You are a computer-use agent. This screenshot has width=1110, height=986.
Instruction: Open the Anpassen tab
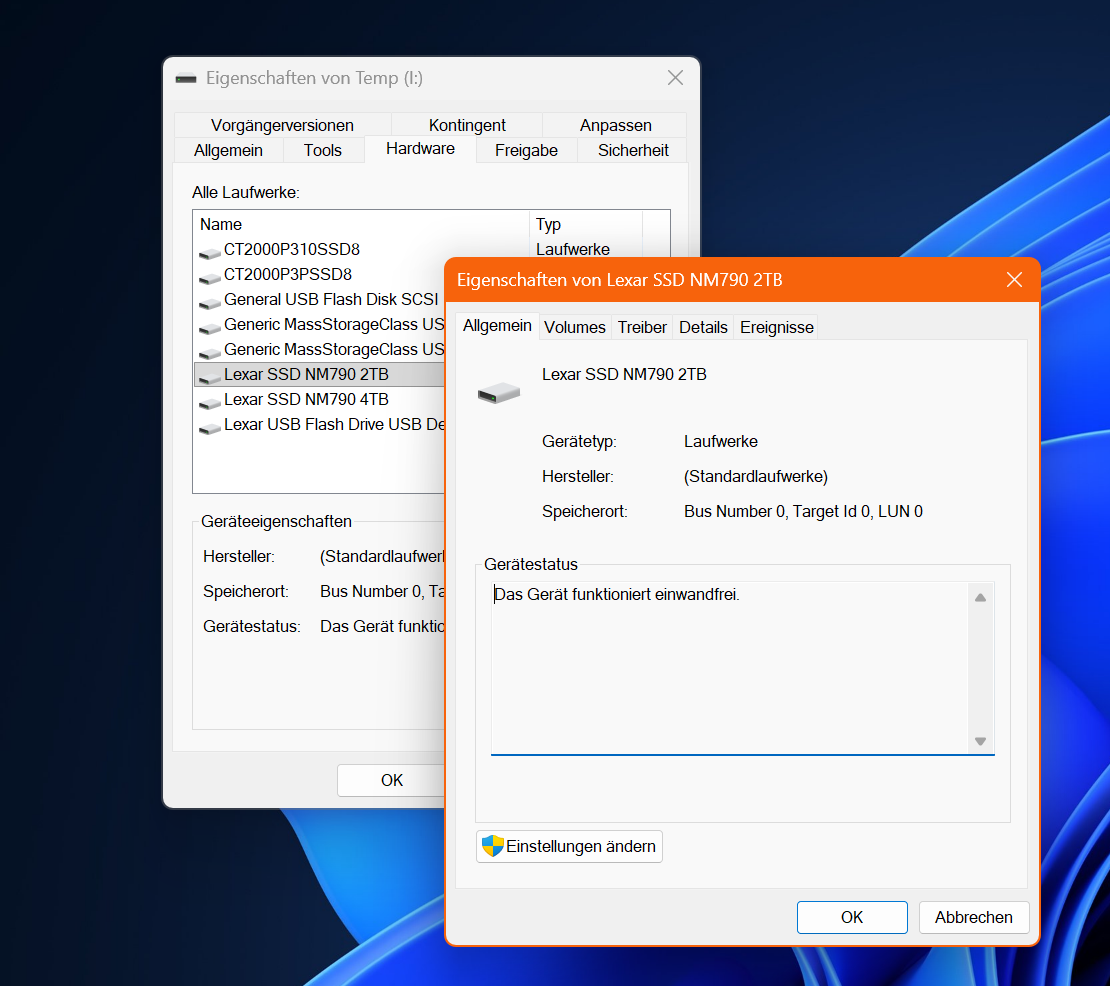coord(615,125)
